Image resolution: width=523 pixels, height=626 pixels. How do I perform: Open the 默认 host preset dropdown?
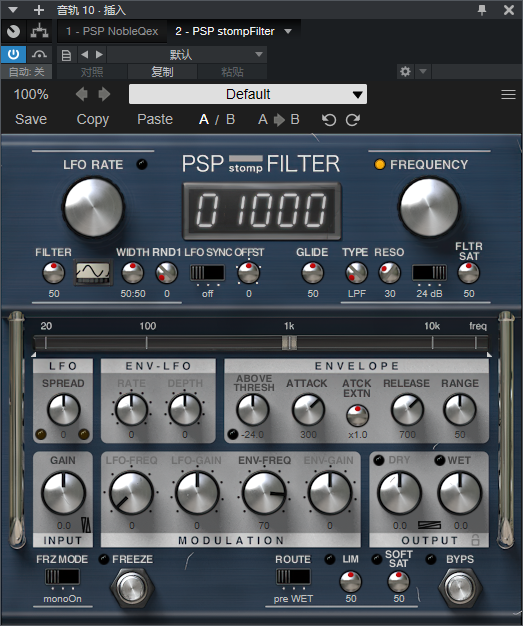point(187,54)
